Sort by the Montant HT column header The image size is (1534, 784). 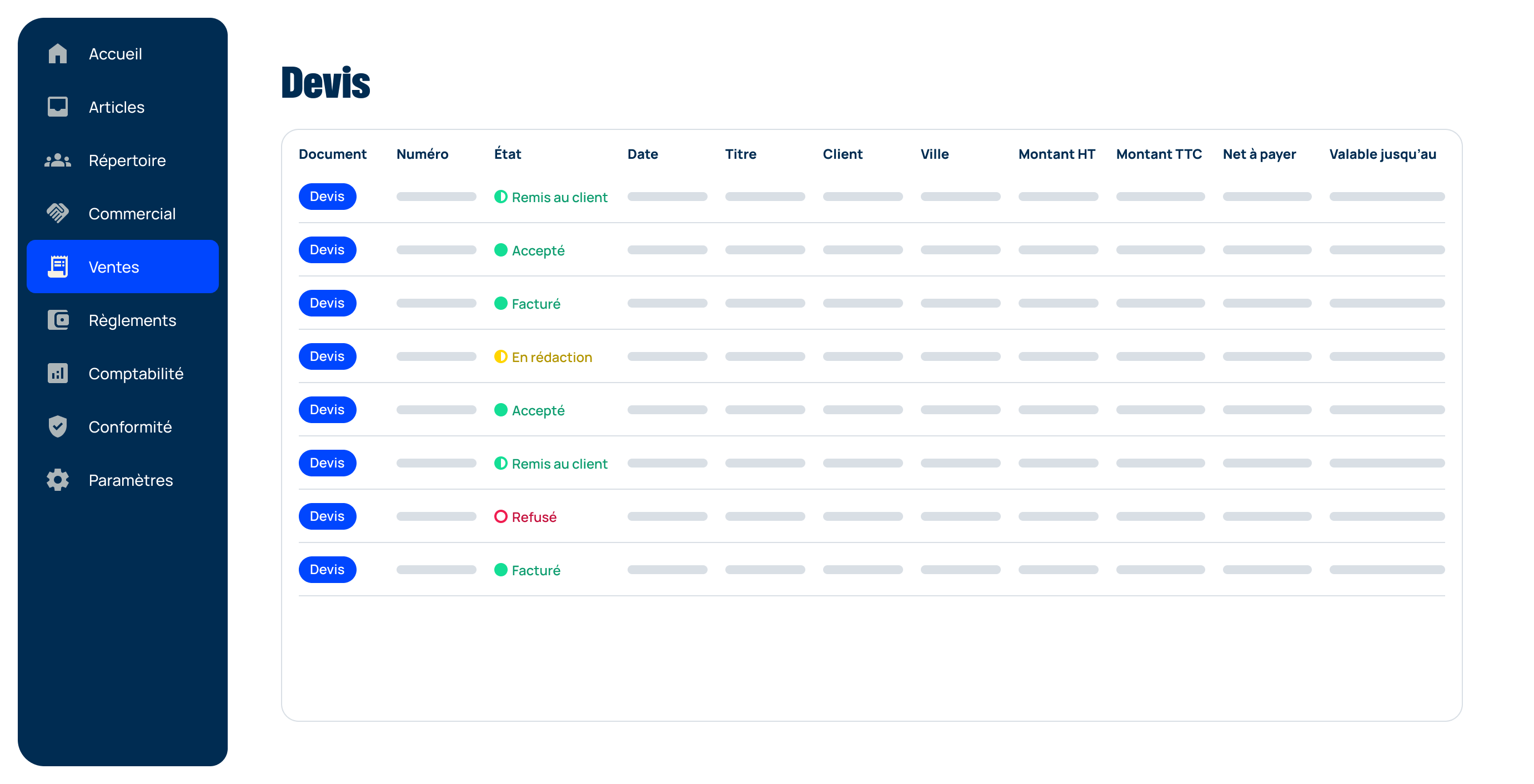(x=1056, y=154)
